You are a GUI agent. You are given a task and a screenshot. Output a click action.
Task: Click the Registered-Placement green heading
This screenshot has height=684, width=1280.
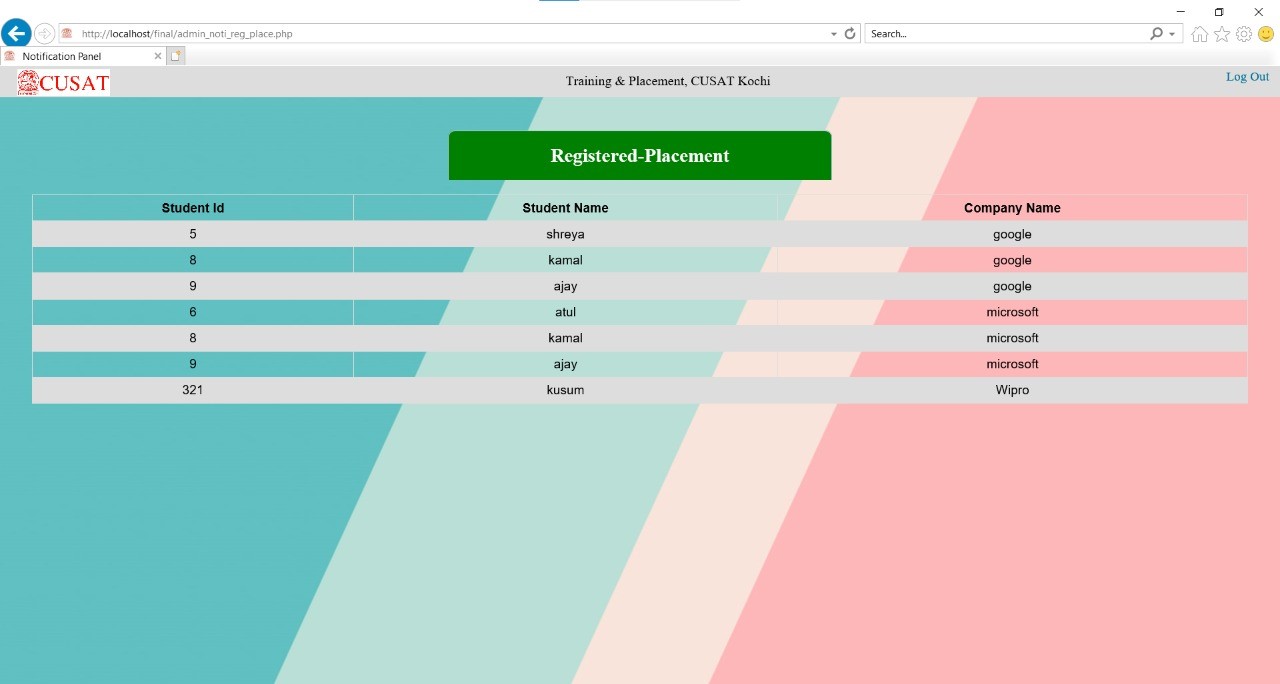click(x=640, y=155)
